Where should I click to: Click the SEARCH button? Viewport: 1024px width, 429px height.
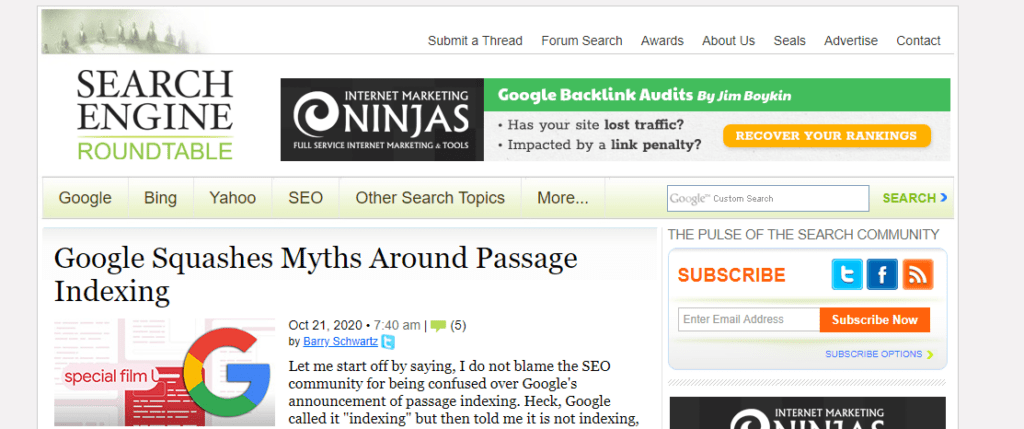click(x=909, y=198)
